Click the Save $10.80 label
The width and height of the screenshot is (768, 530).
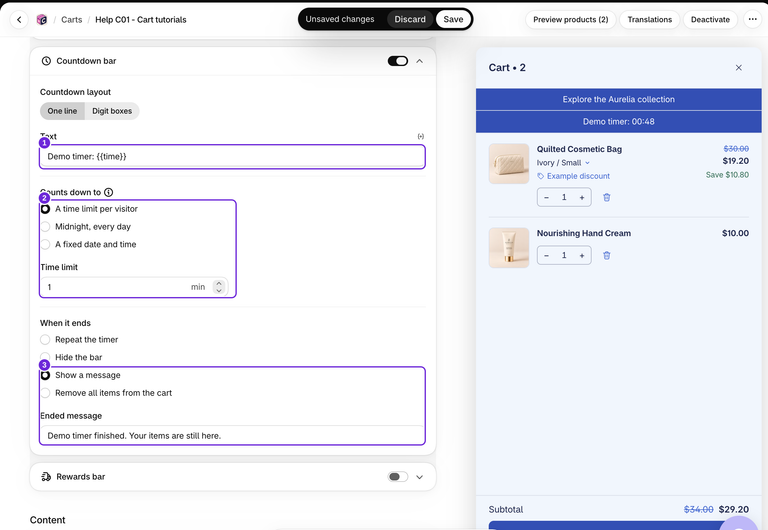pyautogui.click(x=727, y=175)
